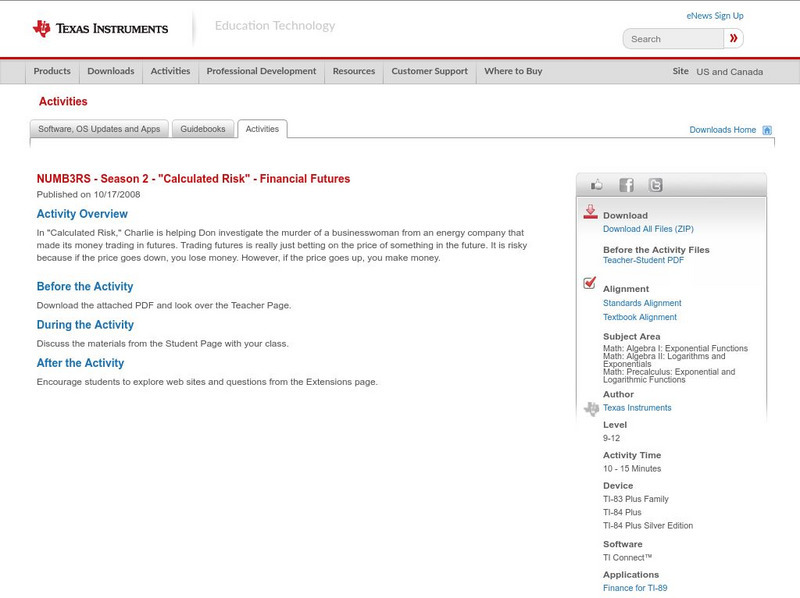Click the Published on 10/17/2008 text

pos(88,194)
